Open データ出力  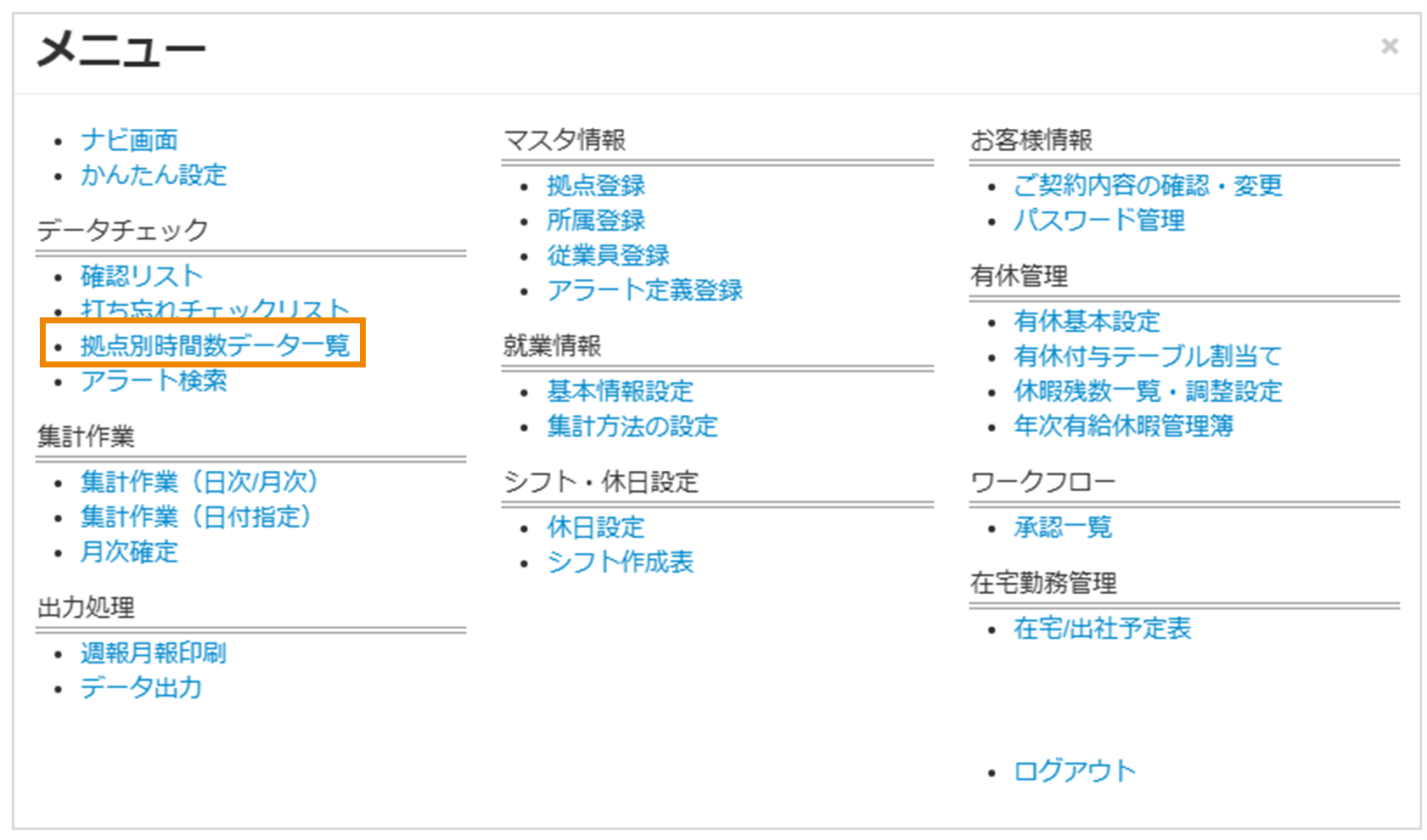140,688
